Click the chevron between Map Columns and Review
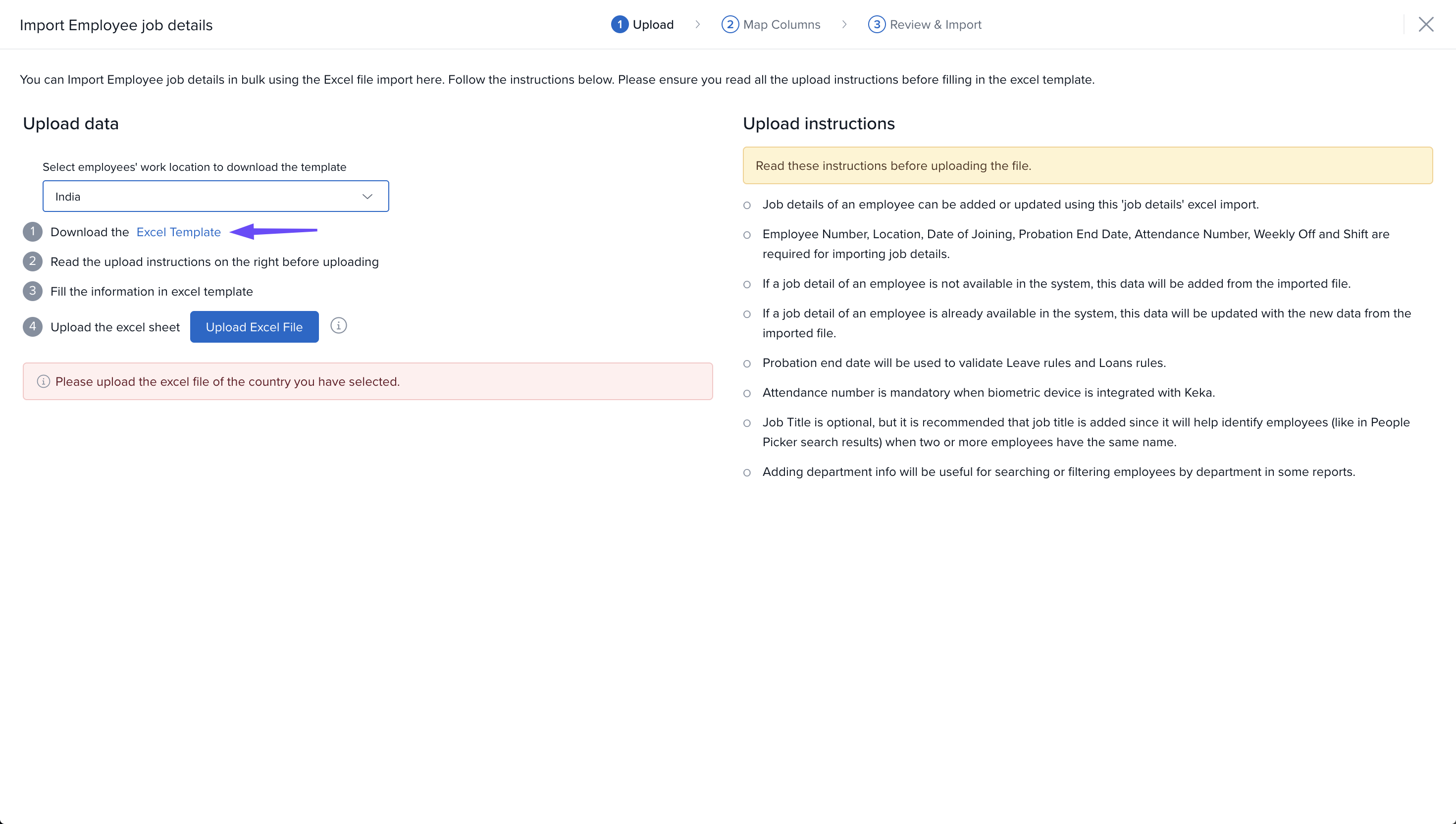This screenshot has width=1456, height=824. tap(844, 24)
